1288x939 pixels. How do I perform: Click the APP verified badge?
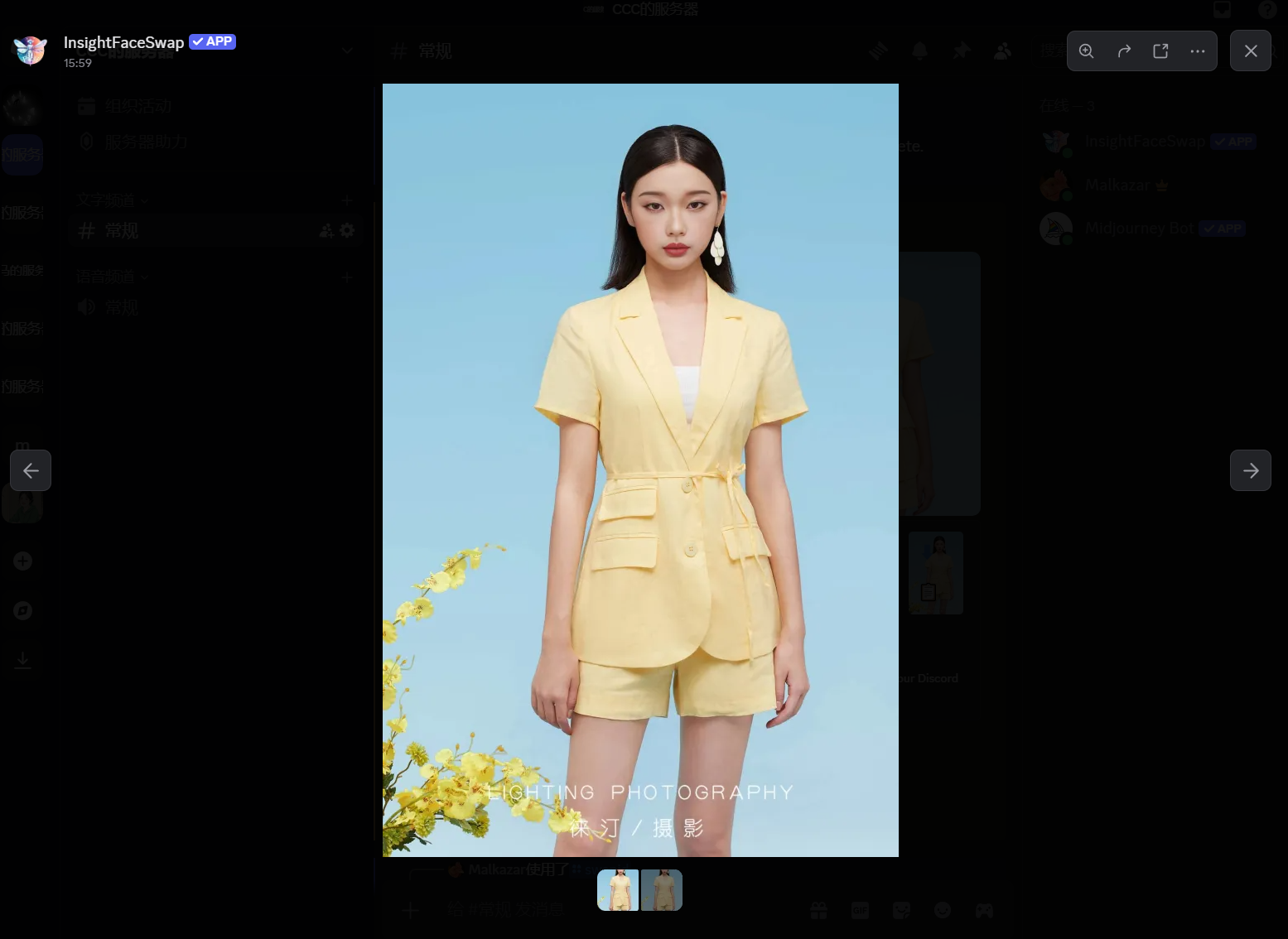click(x=213, y=41)
